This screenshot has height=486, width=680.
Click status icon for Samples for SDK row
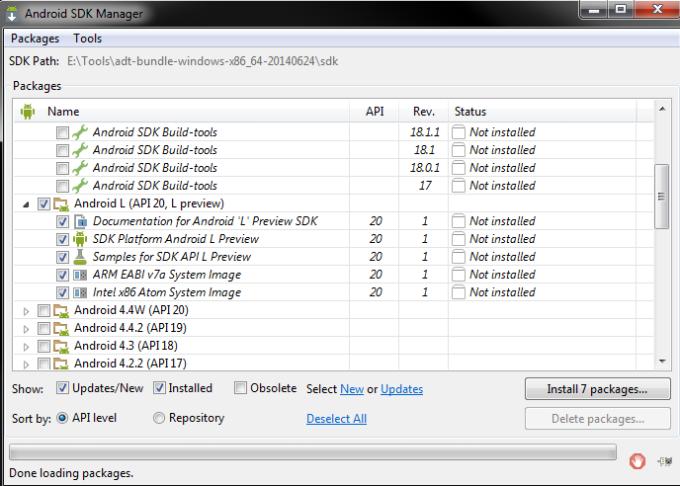click(458, 257)
